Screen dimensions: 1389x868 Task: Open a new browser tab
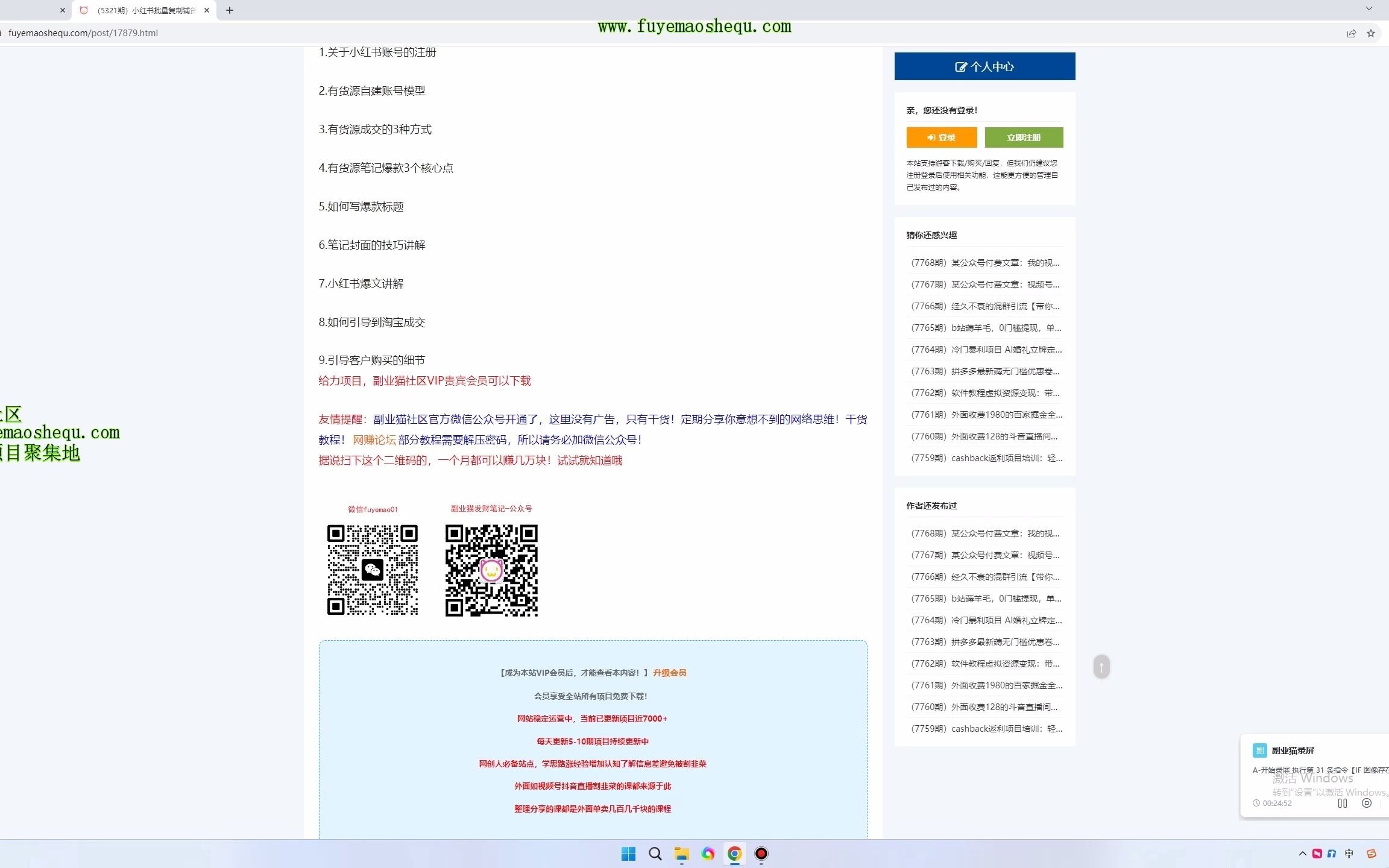(x=230, y=10)
